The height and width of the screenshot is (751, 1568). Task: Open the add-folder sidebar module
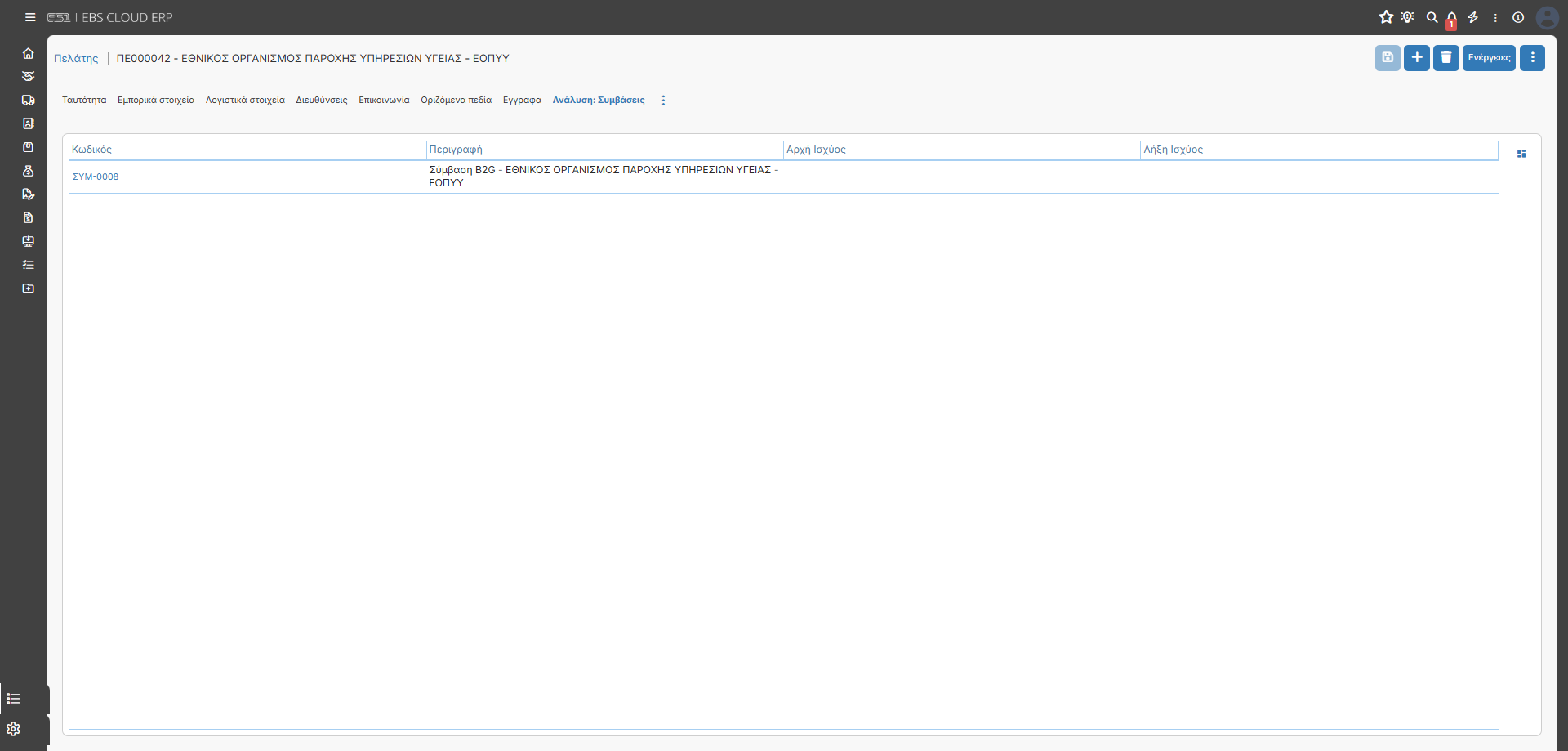tap(28, 288)
